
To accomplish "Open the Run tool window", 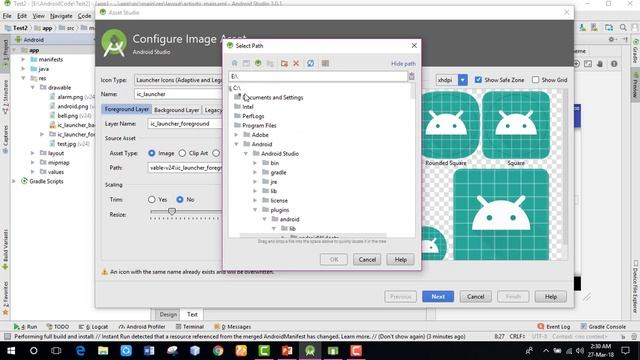I will (x=25, y=327).
